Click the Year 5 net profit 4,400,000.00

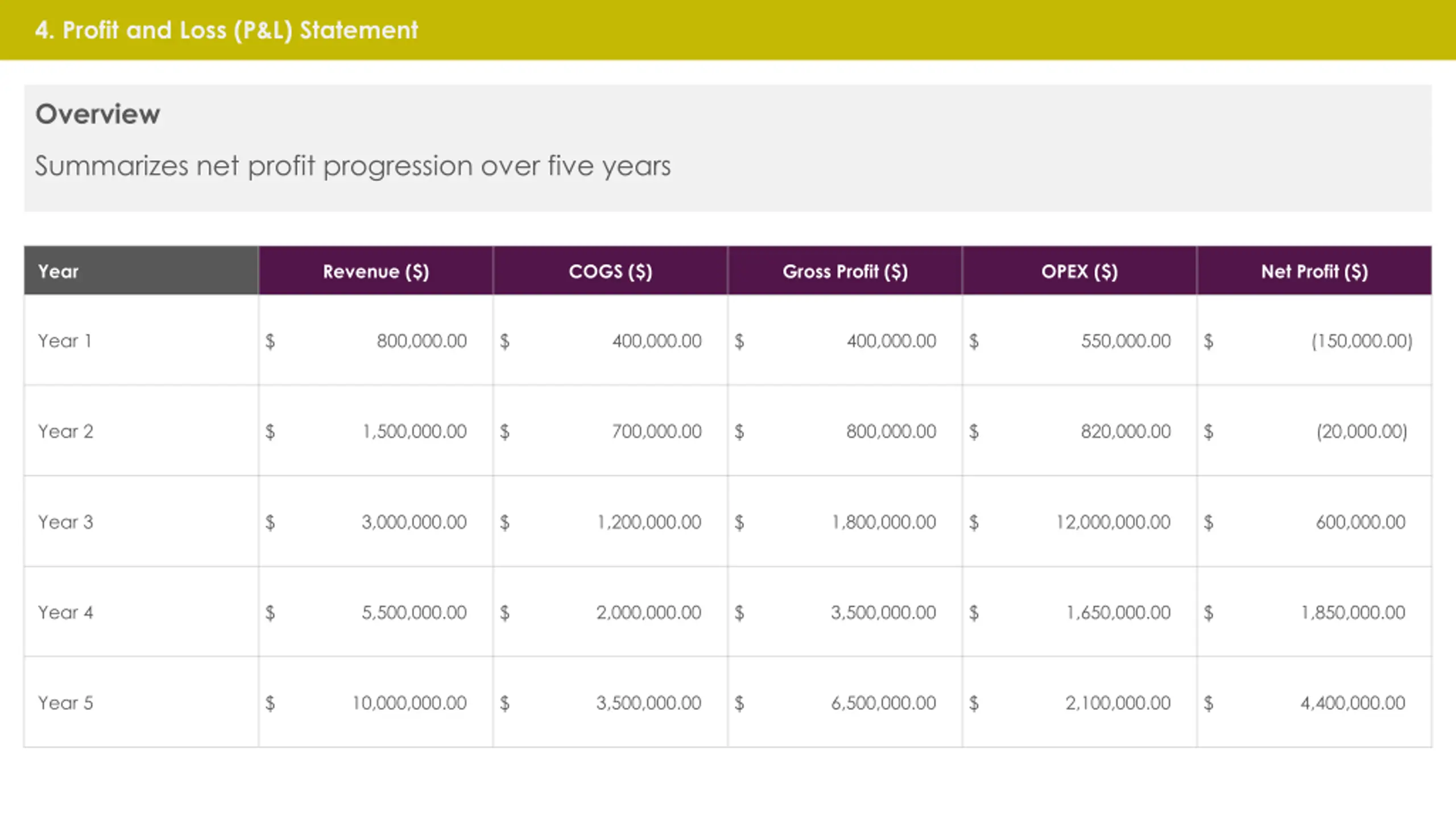pyautogui.click(x=1352, y=702)
